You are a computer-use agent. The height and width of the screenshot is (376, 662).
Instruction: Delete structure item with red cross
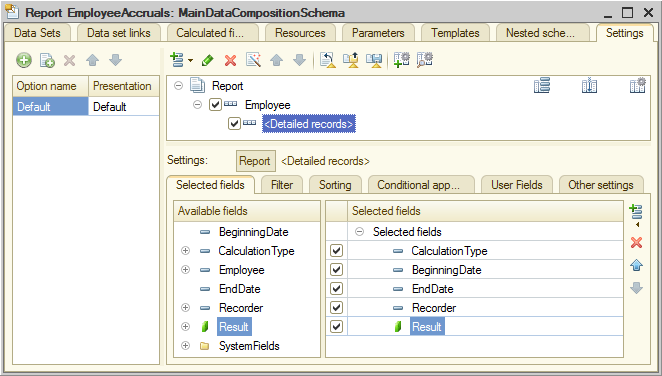click(x=231, y=61)
